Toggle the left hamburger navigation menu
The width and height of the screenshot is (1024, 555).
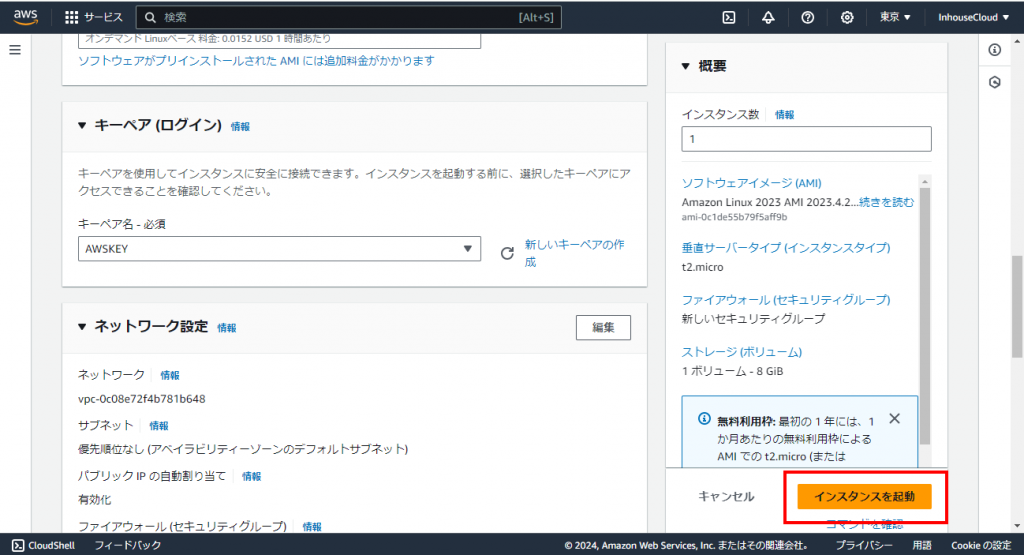[15, 50]
